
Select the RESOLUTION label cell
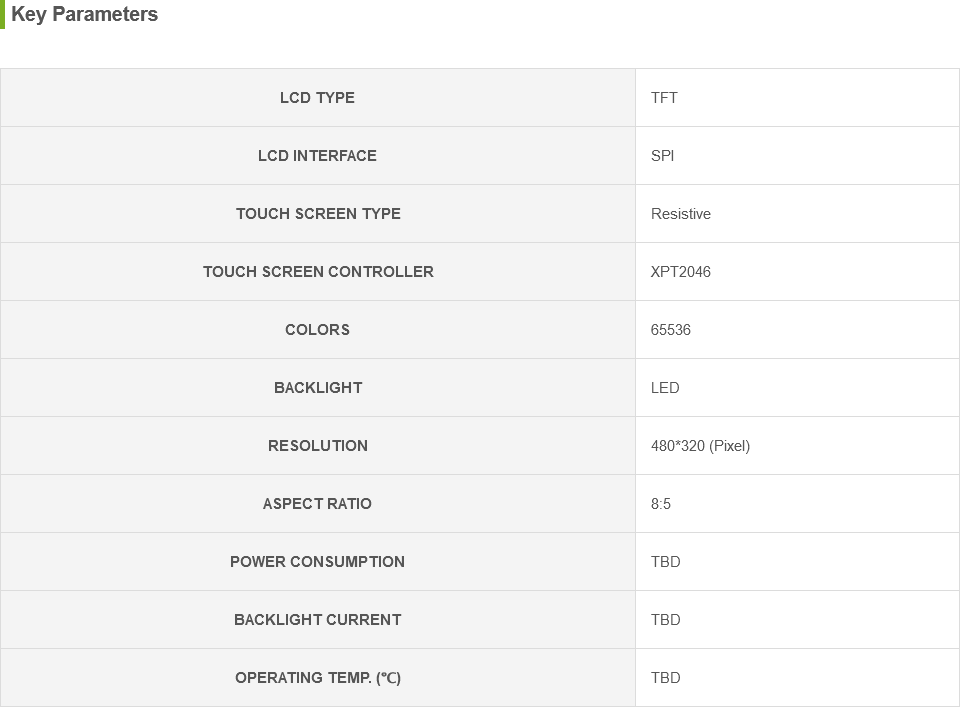(318, 446)
